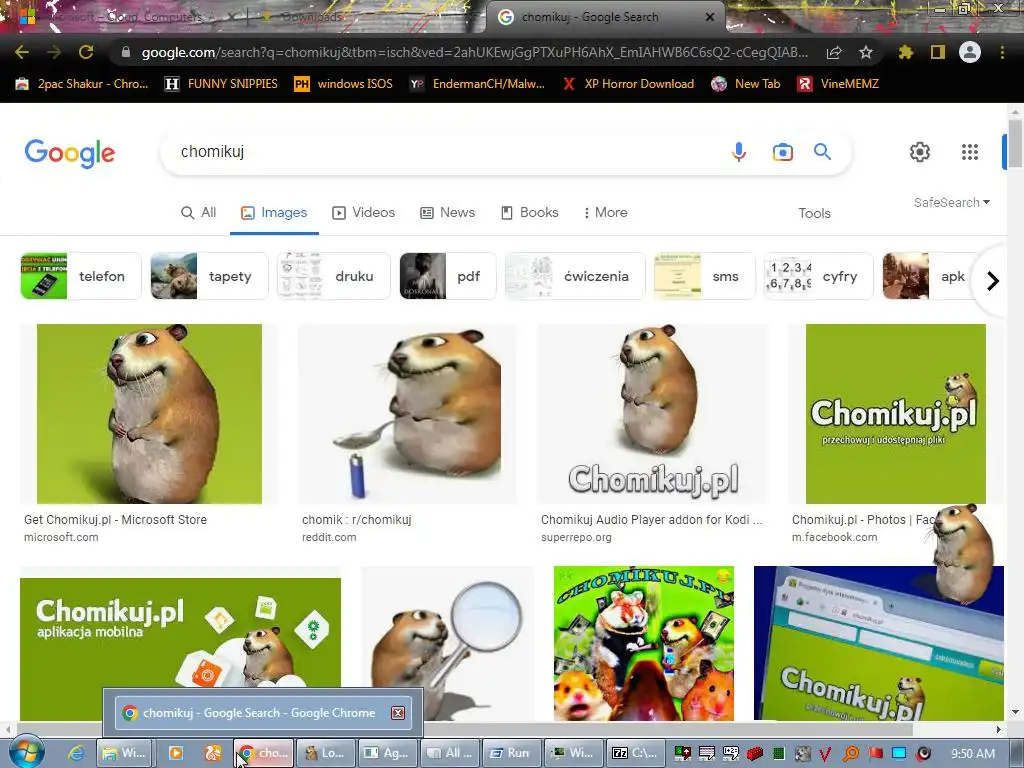Filter results with telefon chip
This screenshot has width=1024, height=768.
[81, 276]
